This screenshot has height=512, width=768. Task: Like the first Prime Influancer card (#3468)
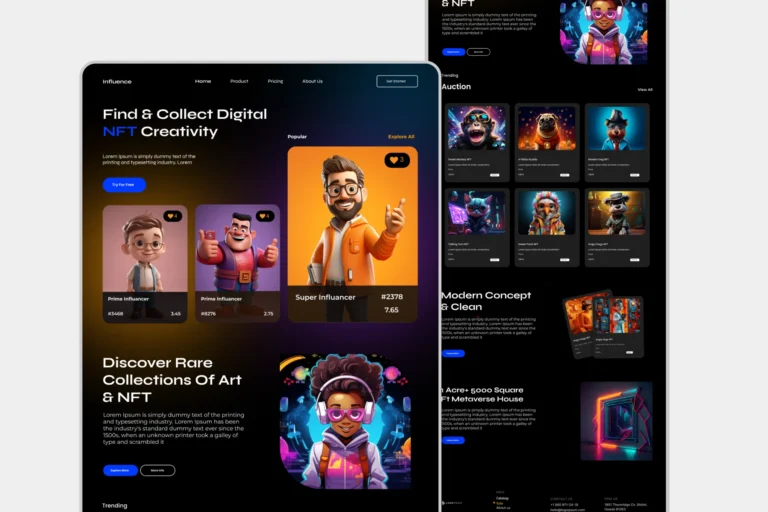(172, 216)
